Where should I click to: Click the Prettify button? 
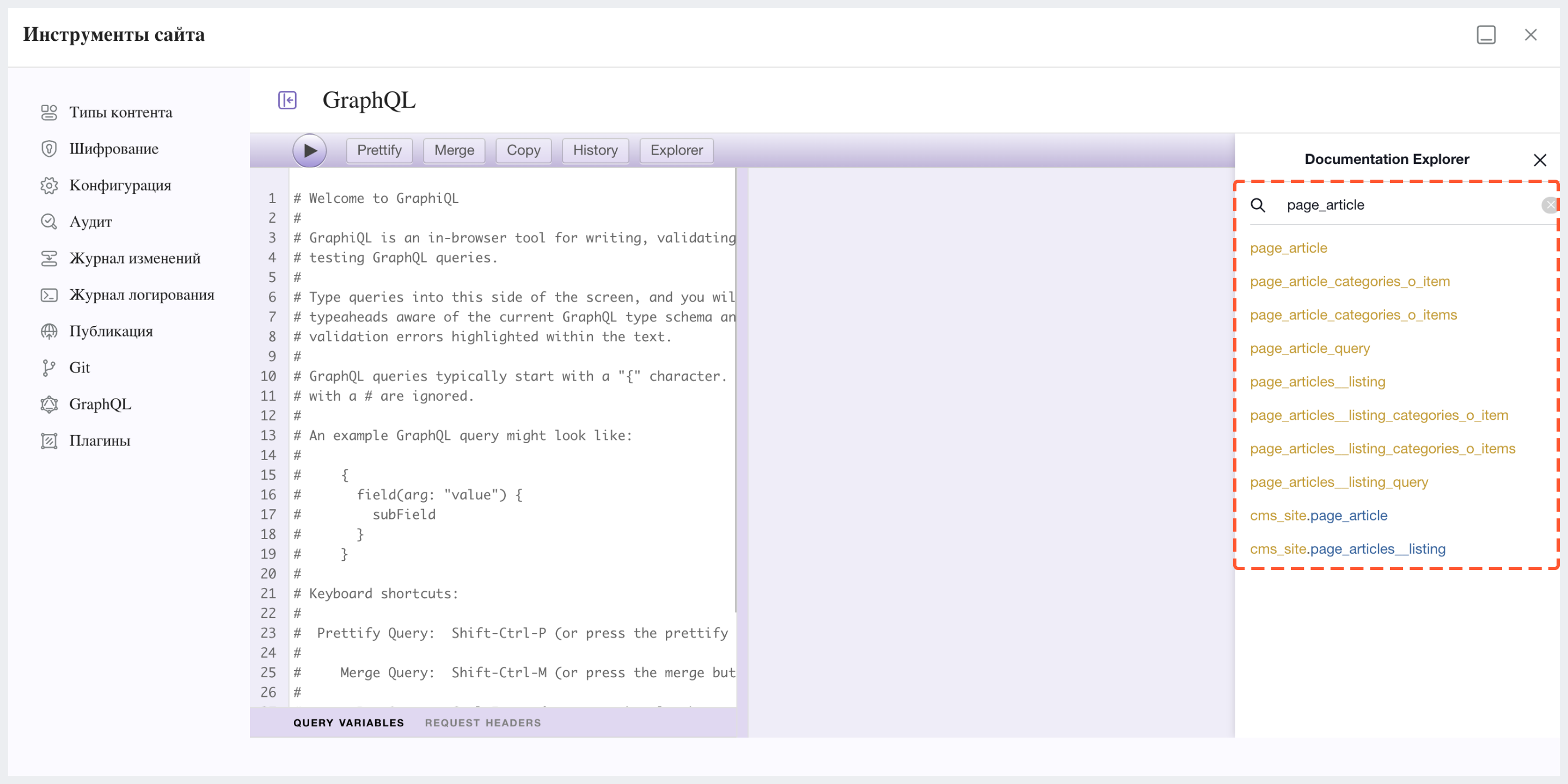(x=379, y=150)
